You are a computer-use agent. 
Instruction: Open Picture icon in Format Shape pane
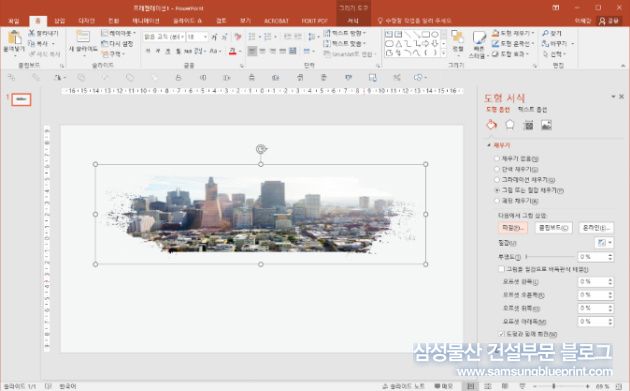pyautogui.click(x=546, y=125)
